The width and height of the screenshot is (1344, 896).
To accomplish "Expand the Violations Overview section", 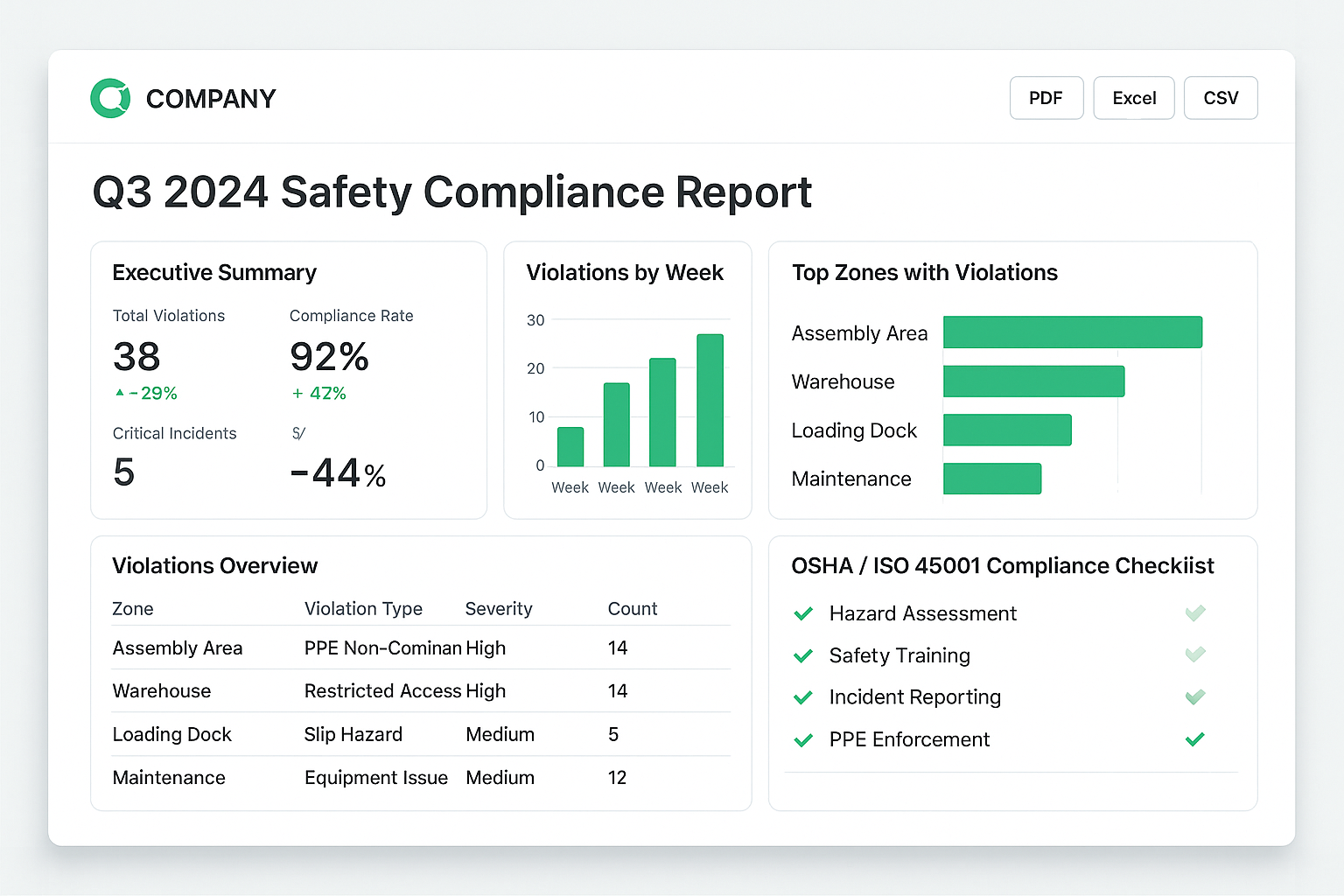I will (214, 565).
